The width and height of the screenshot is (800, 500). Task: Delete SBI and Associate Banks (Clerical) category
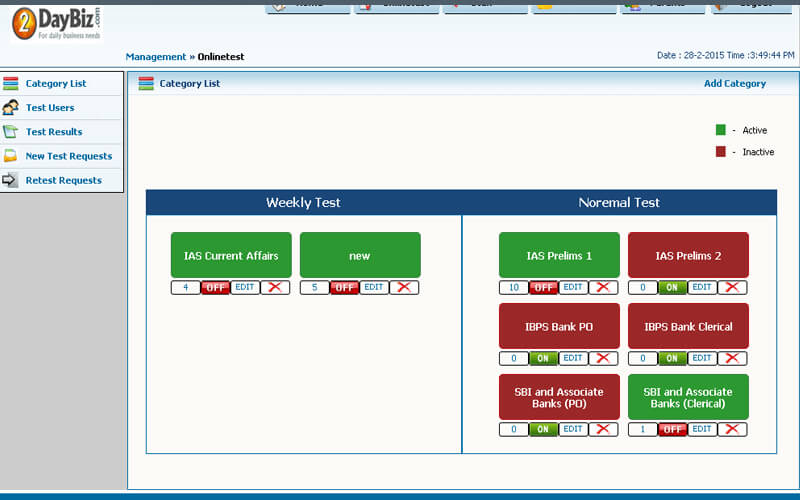(732, 429)
